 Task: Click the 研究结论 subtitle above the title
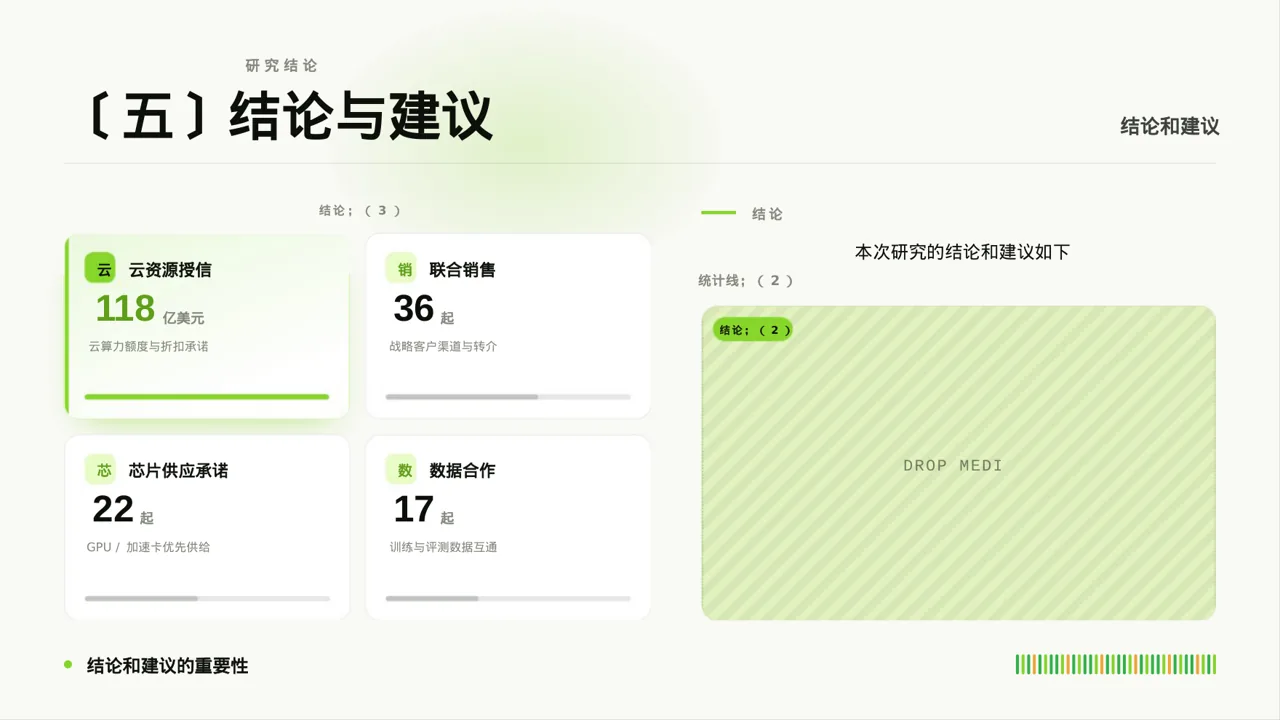281,66
